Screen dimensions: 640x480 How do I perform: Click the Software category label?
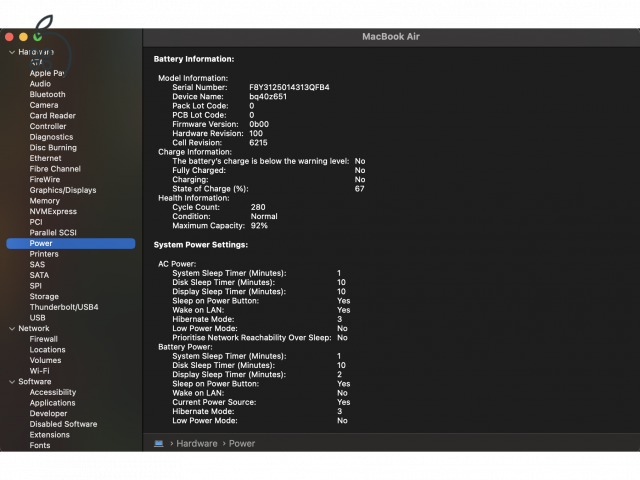(x=35, y=382)
